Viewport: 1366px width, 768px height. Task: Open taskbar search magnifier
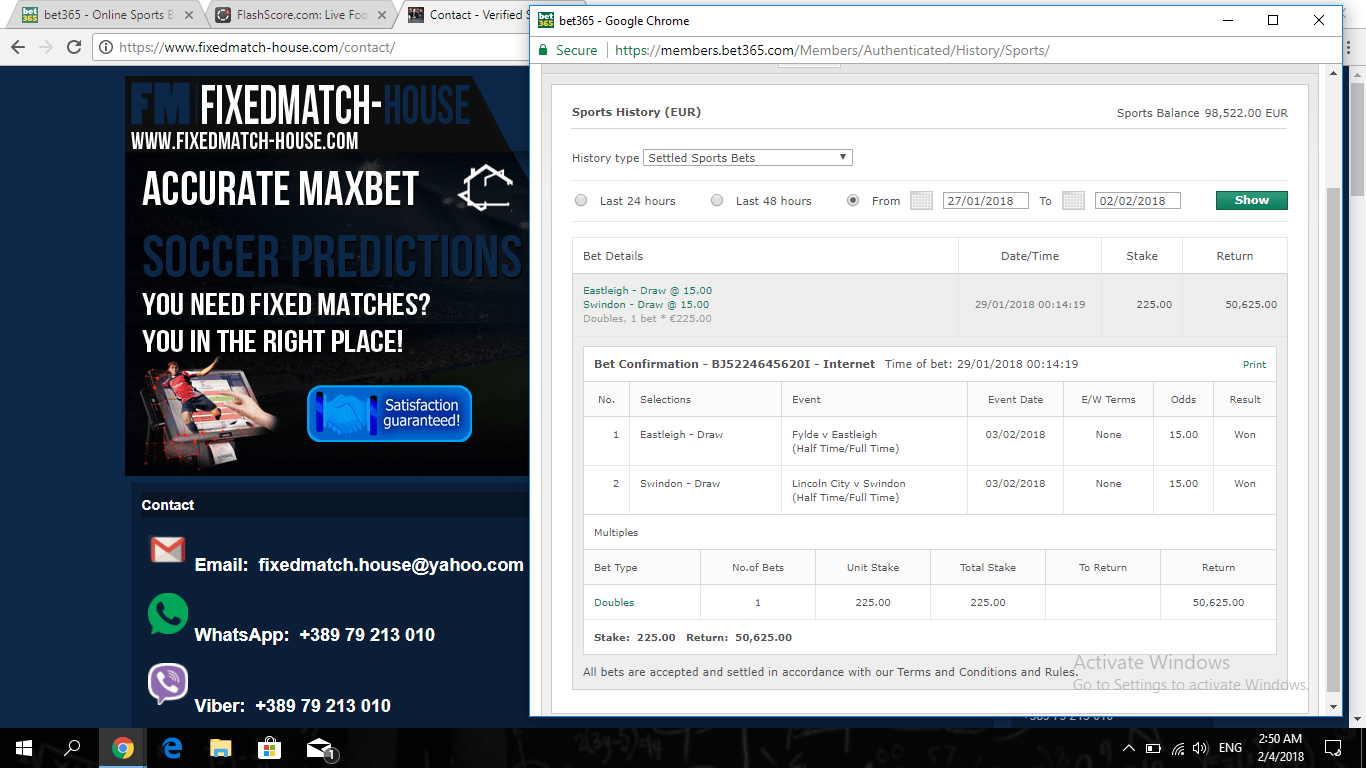(72, 748)
